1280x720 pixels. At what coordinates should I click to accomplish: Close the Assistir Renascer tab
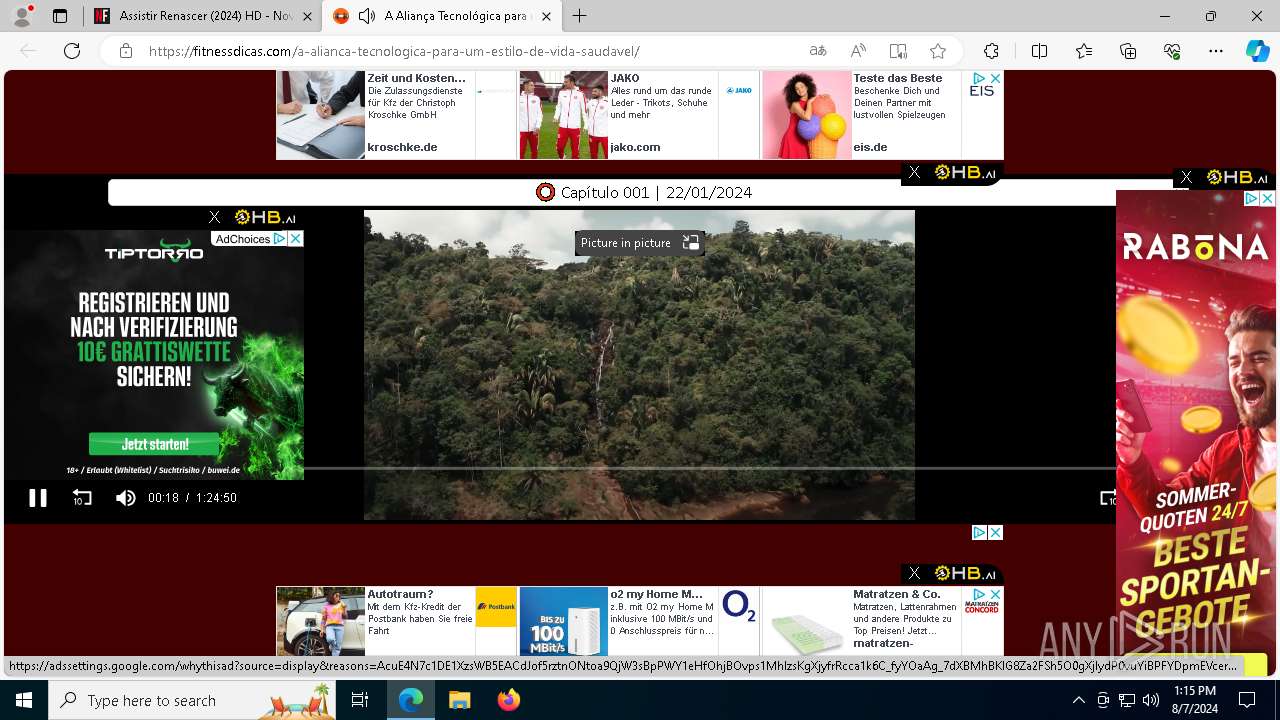point(308,16)
